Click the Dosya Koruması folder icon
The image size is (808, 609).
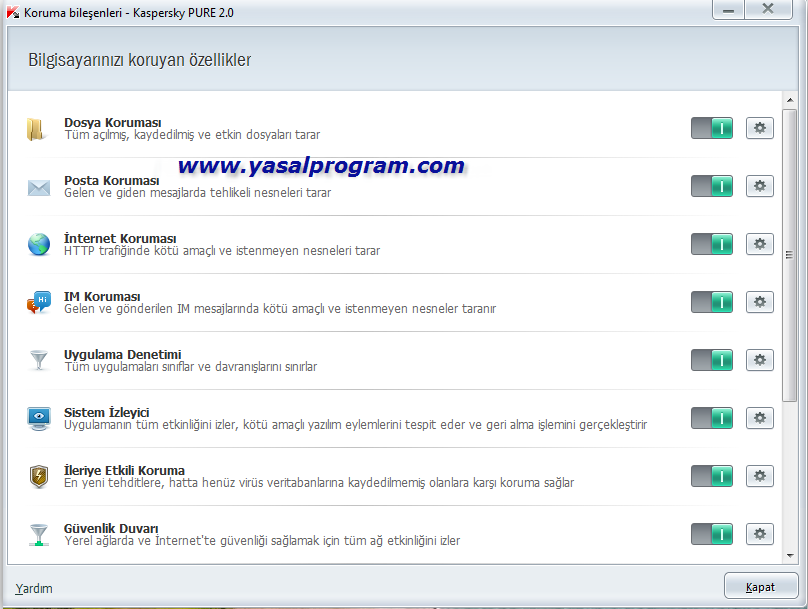click(x=37, y=129)
